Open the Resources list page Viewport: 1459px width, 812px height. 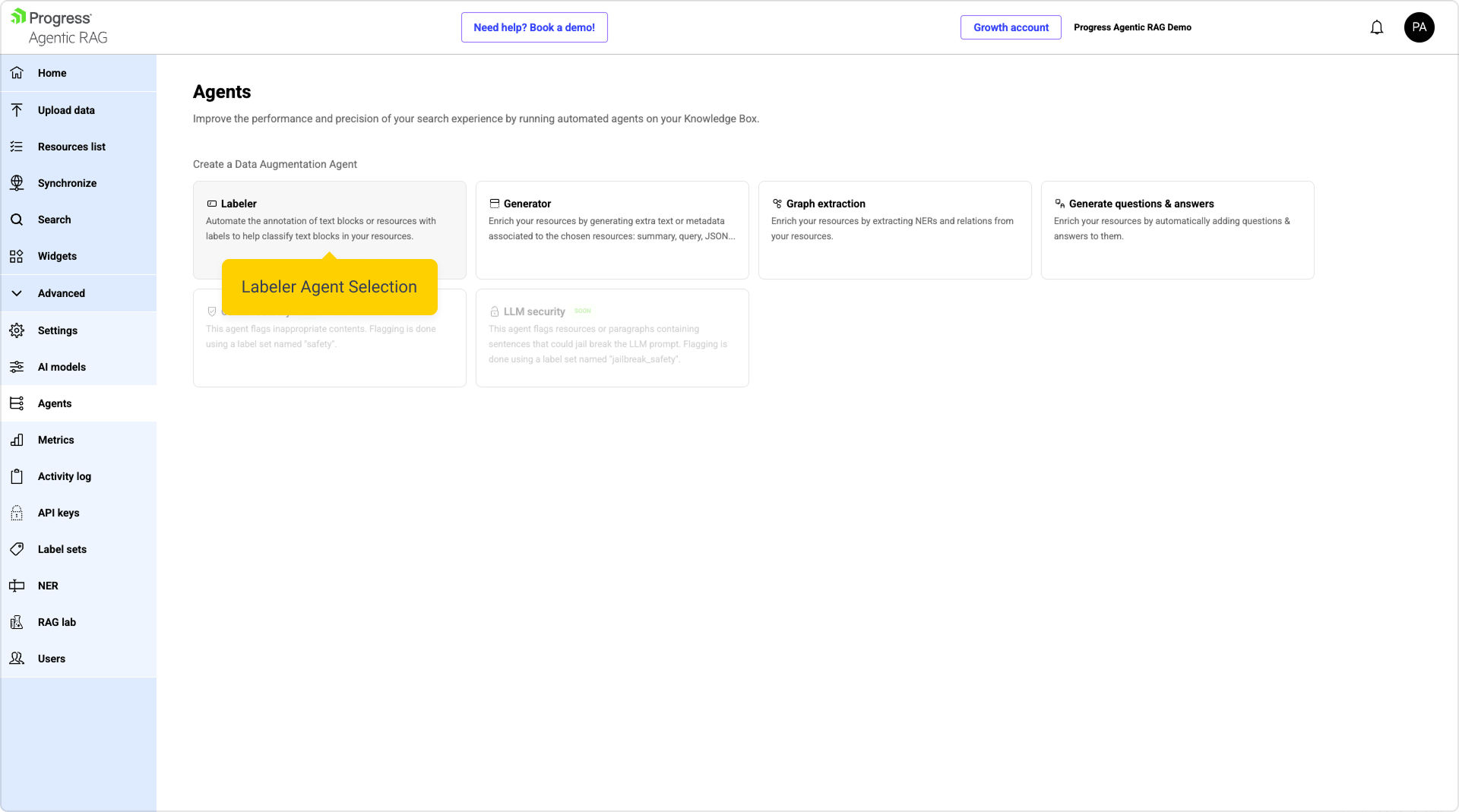pos(71,147)
